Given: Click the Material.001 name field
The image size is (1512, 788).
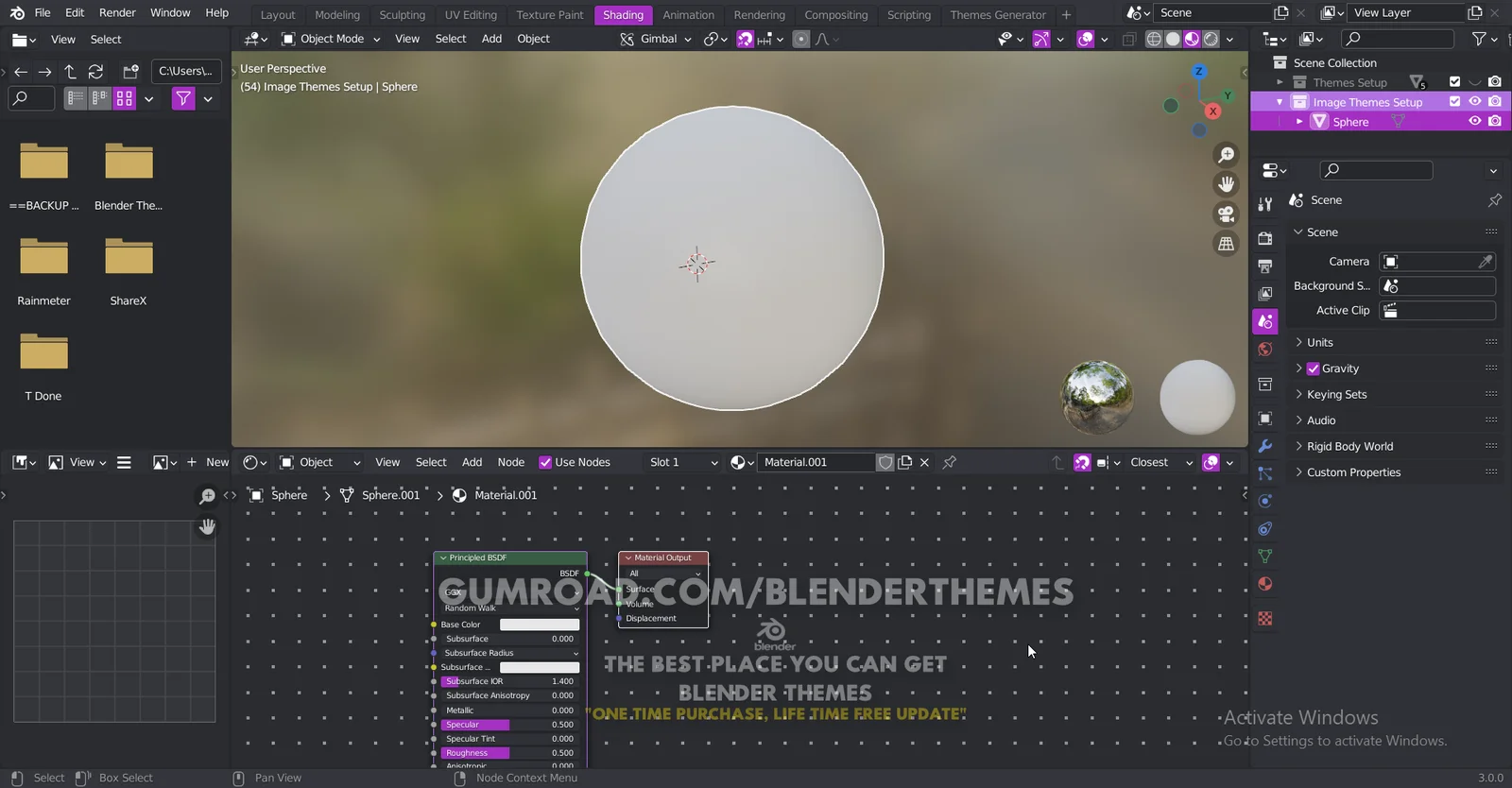Looking at the screenshot, I should point(816,462).
